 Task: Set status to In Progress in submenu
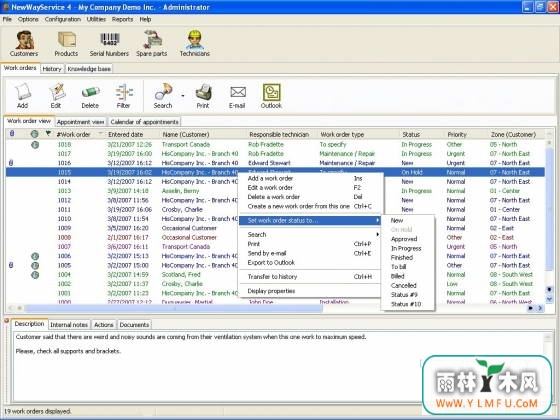click(408, 248)
